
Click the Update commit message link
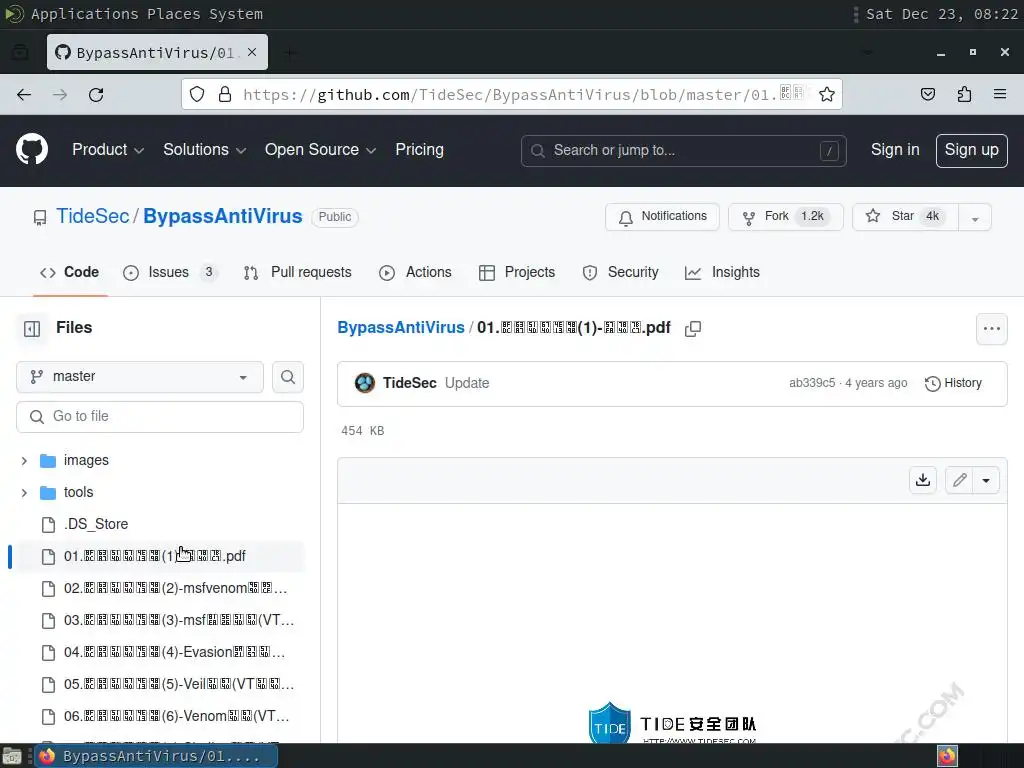467,383
